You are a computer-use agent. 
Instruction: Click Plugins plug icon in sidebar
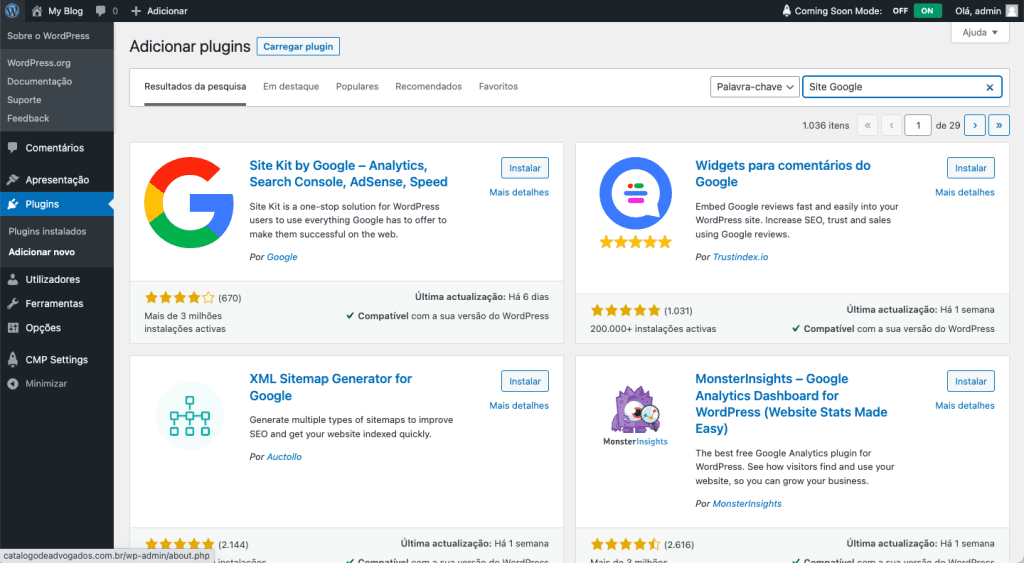coord(12,204)
